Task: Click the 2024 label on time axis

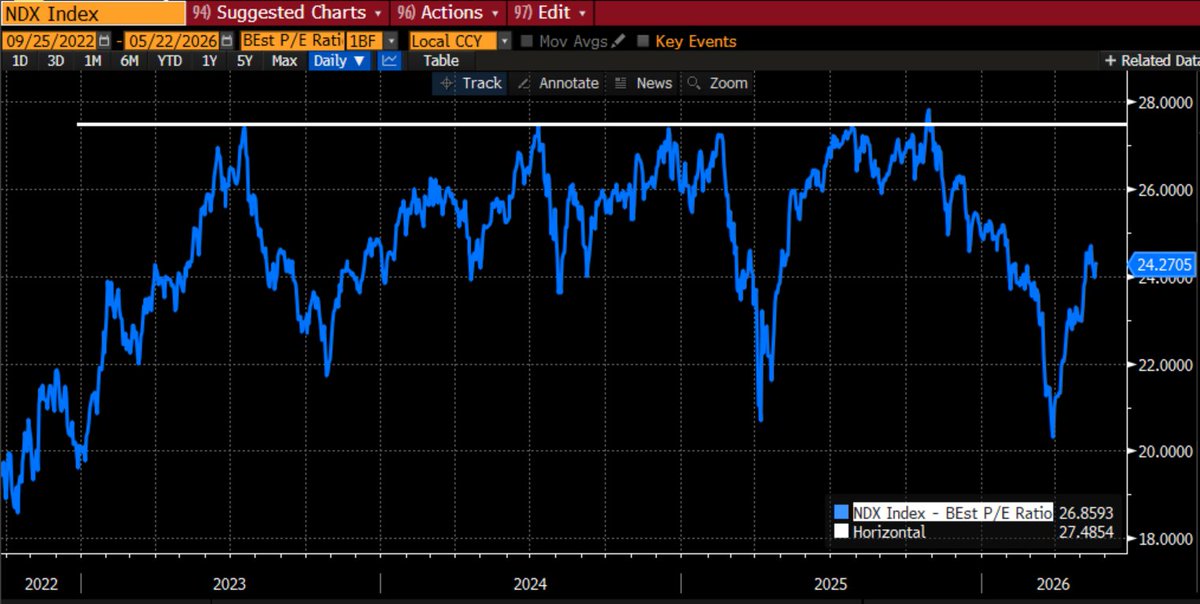Action: point(530,584)
